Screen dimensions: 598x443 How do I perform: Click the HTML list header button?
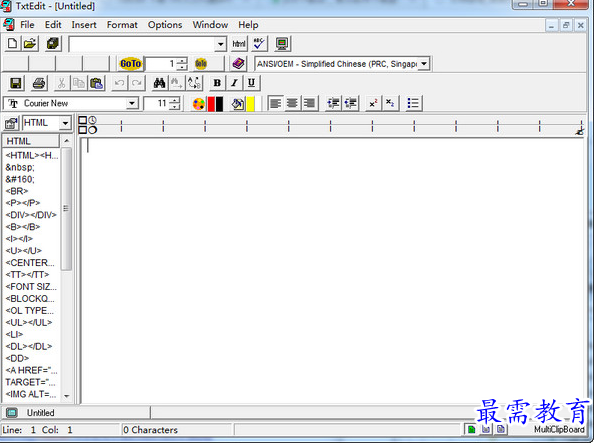click(x=31, y=141)
